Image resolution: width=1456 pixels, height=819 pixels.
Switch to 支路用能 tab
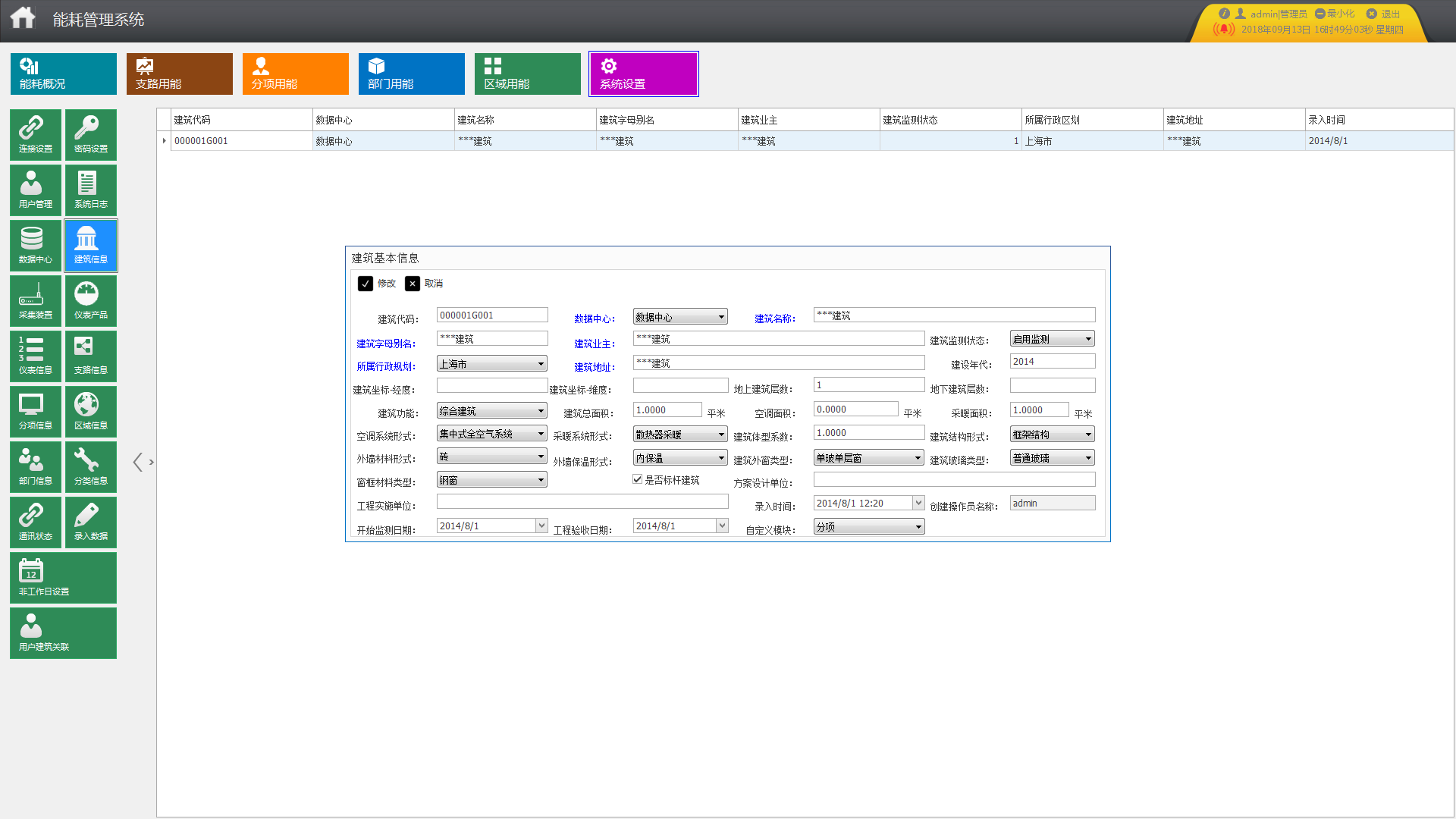point(179,74)
